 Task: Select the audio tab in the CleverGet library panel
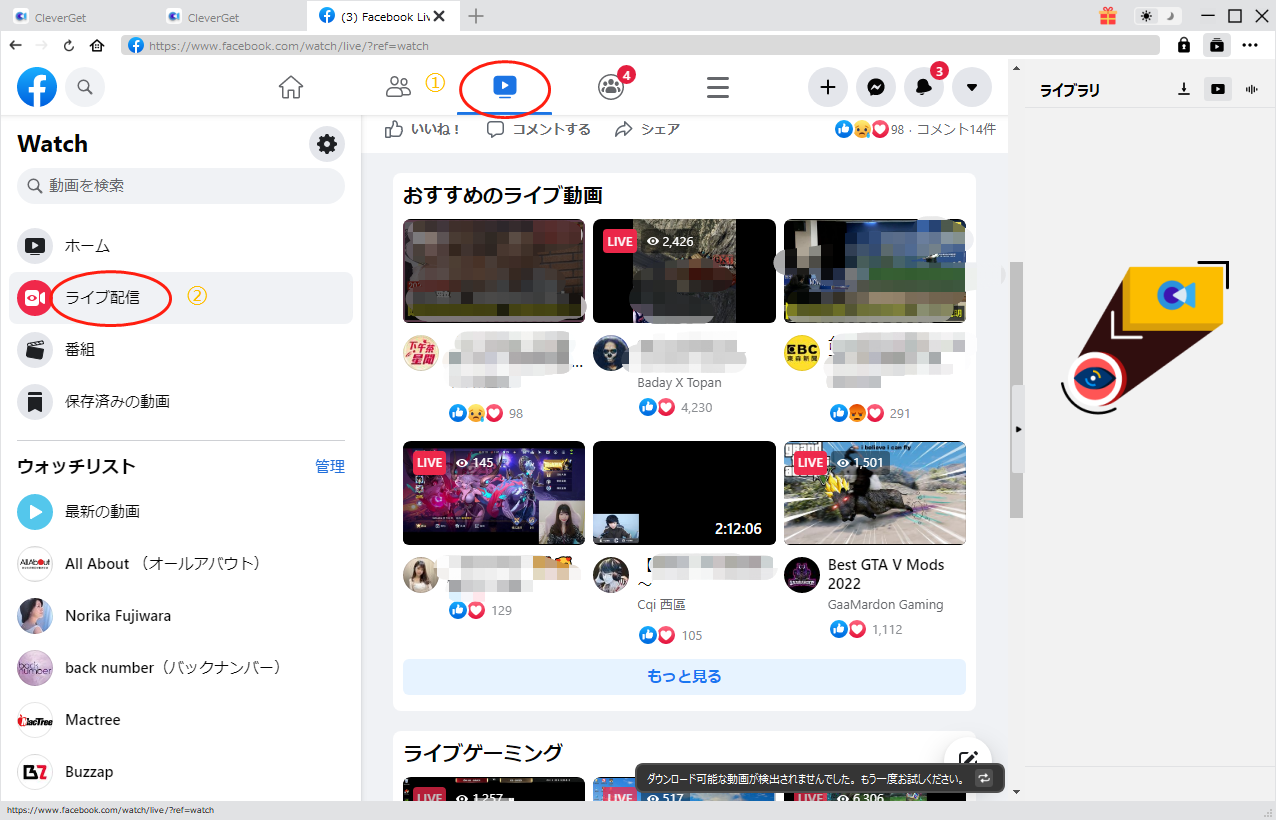click(x=1250, y=89)
